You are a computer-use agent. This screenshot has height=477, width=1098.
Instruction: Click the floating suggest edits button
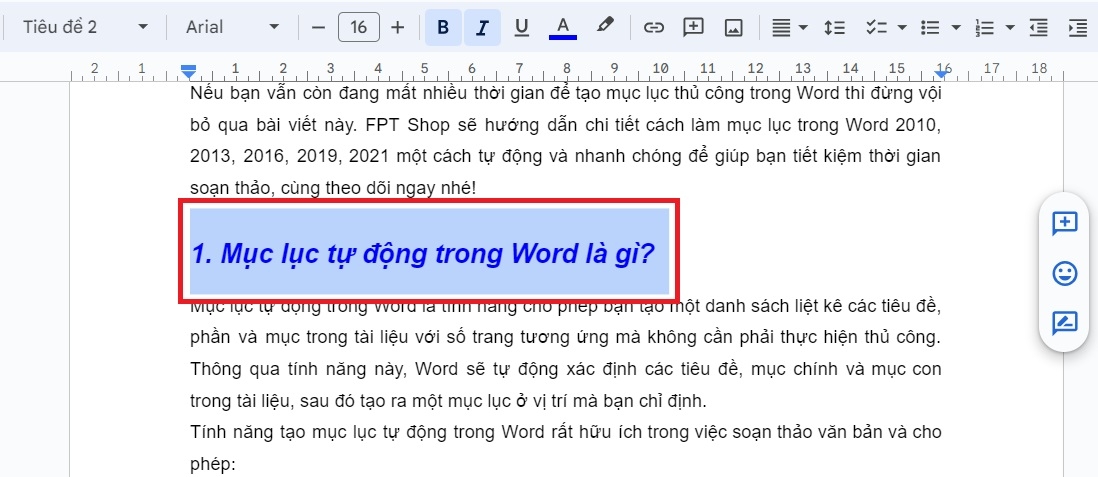pos(1064,323)
